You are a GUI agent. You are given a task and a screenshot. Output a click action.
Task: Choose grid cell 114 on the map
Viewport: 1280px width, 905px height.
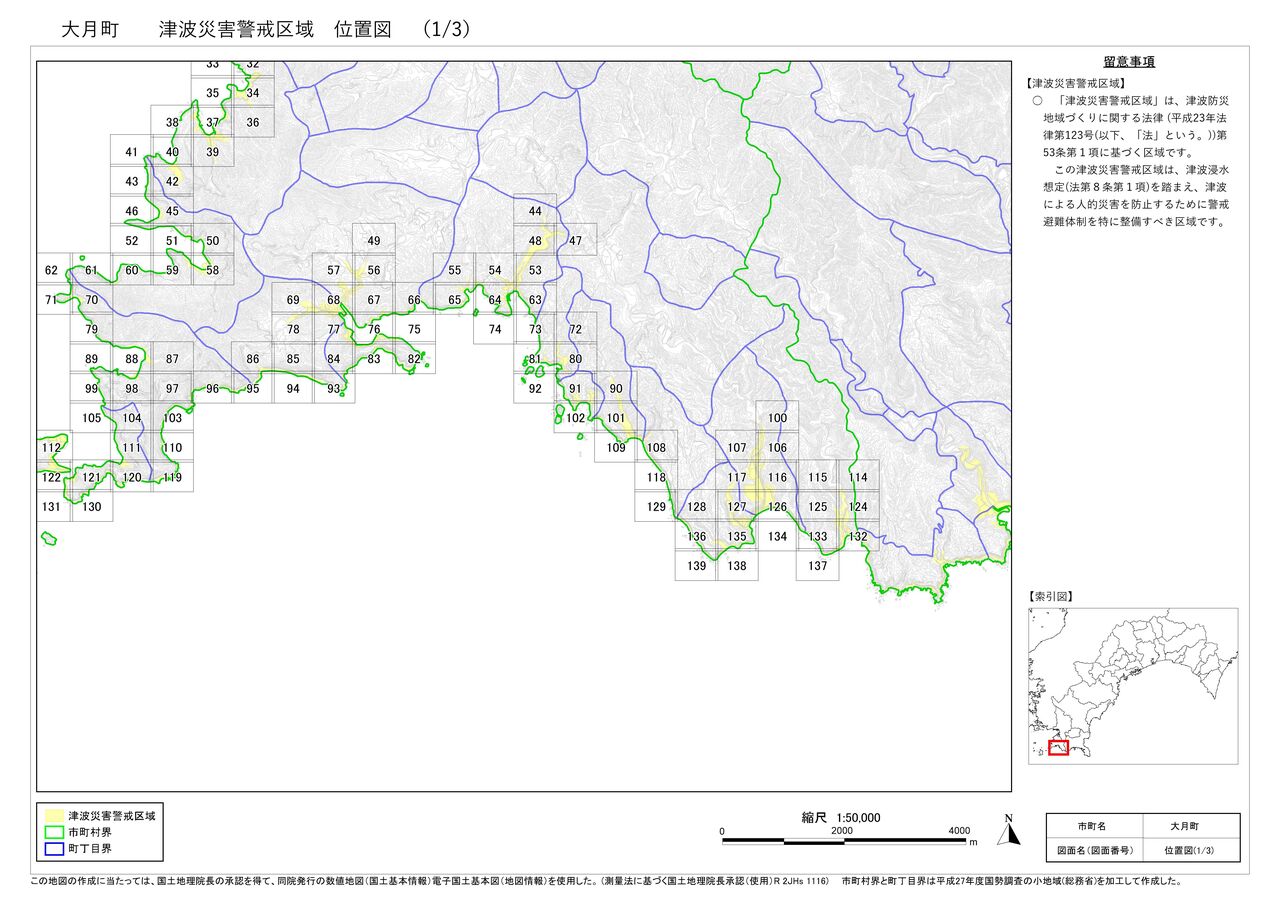click(858, 477)
